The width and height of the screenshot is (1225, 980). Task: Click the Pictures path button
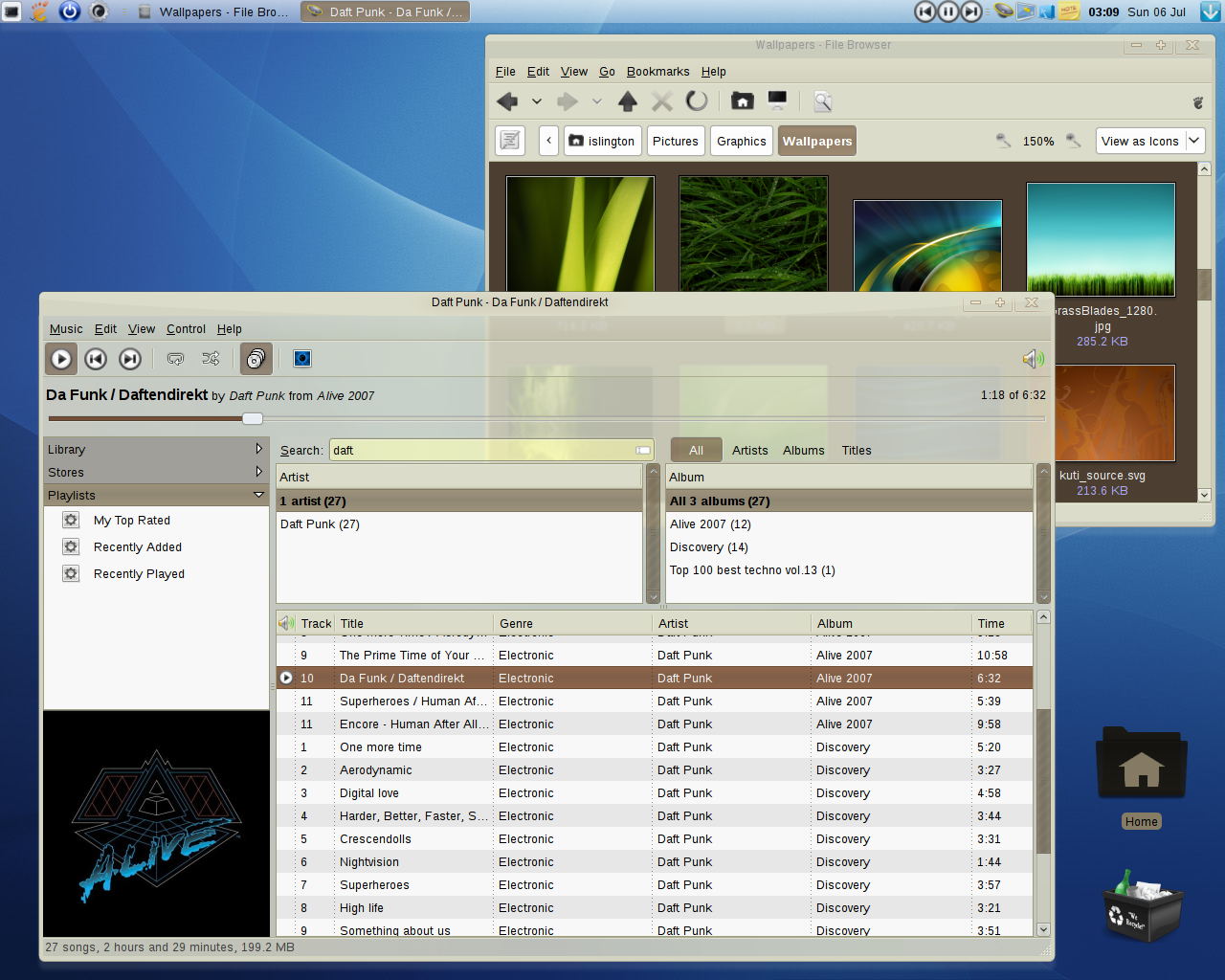click(676, 141)
